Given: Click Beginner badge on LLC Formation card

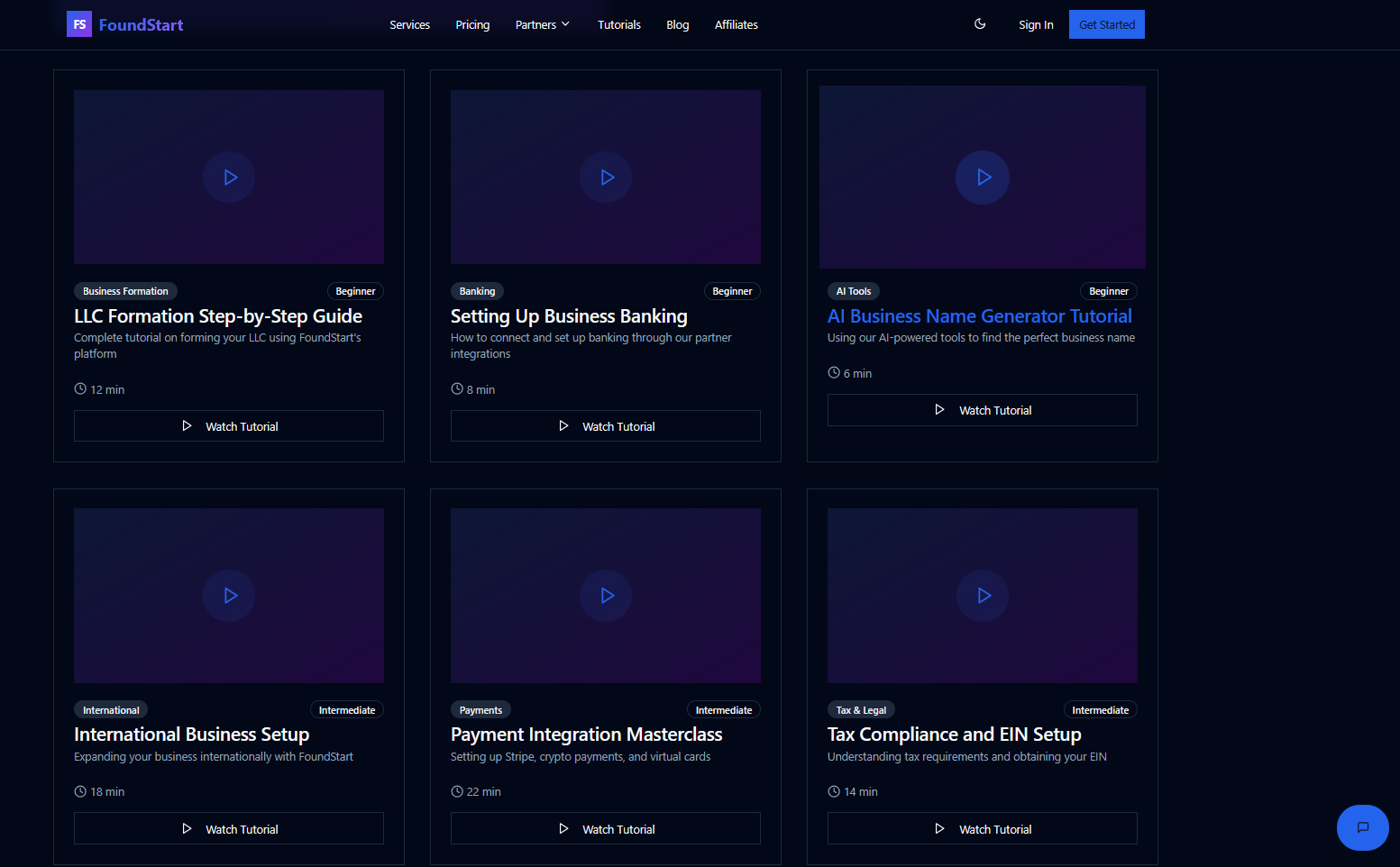Looking at the screenshot, I should click(x=355, y=291).
